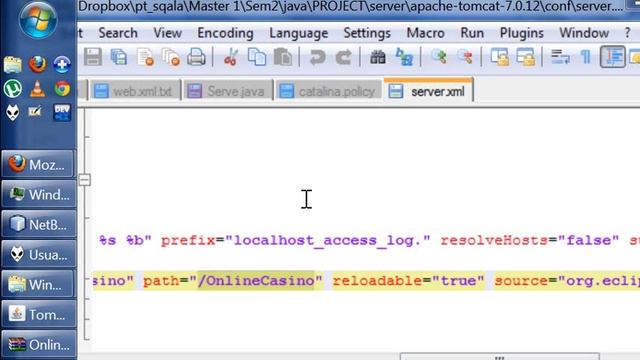The width and height of the screenshot is (640, 360).
Task: Undo the last edit via toolbar
Action: coord(317,57)
